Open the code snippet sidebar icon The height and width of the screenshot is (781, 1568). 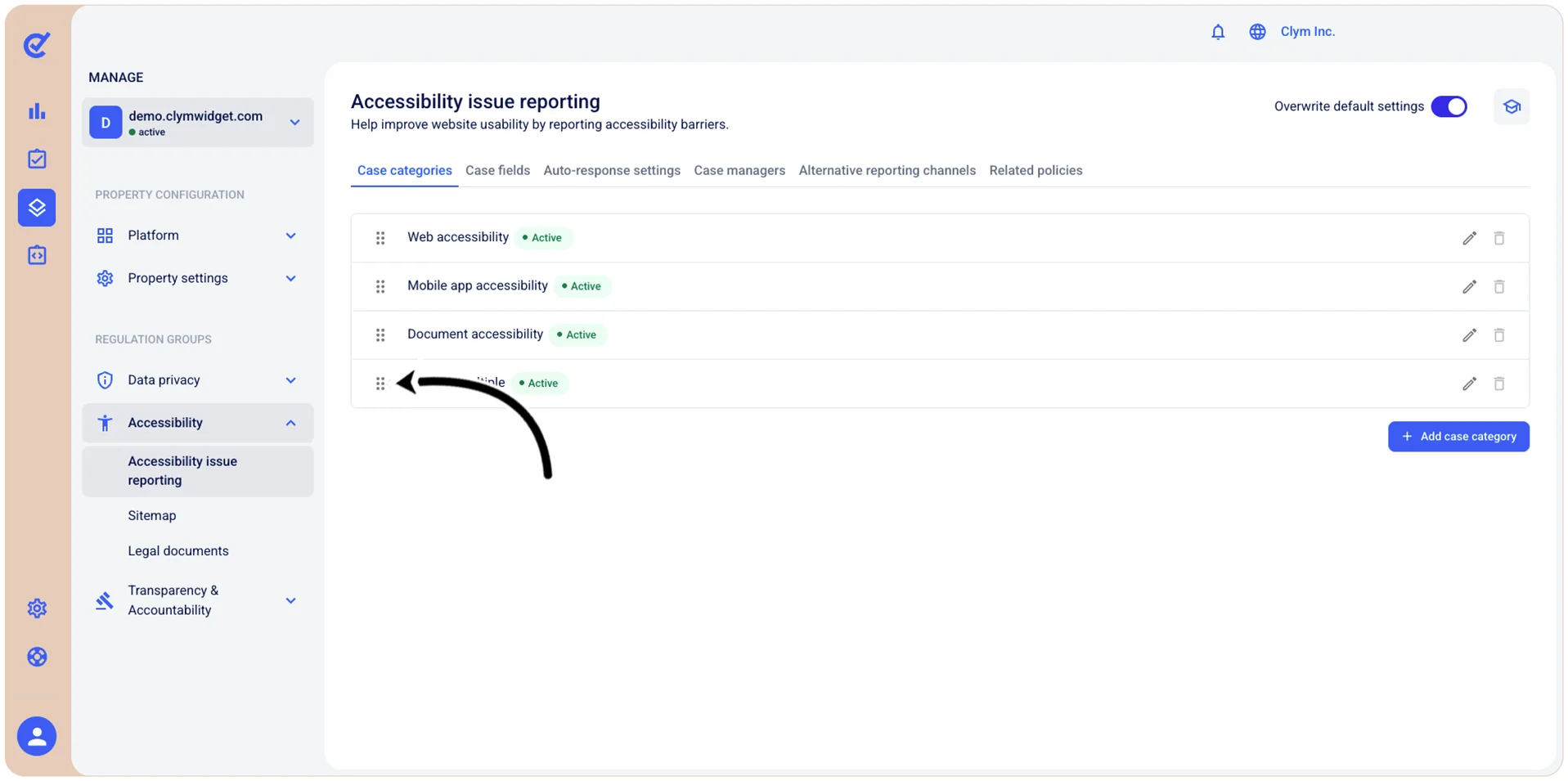point(37,255)
